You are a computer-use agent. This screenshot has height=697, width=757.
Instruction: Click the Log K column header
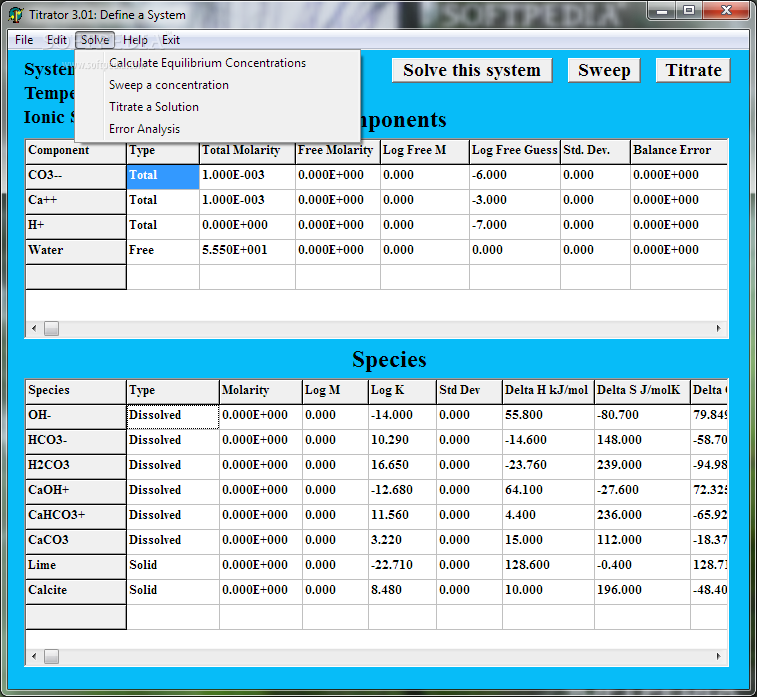[402, 391]
